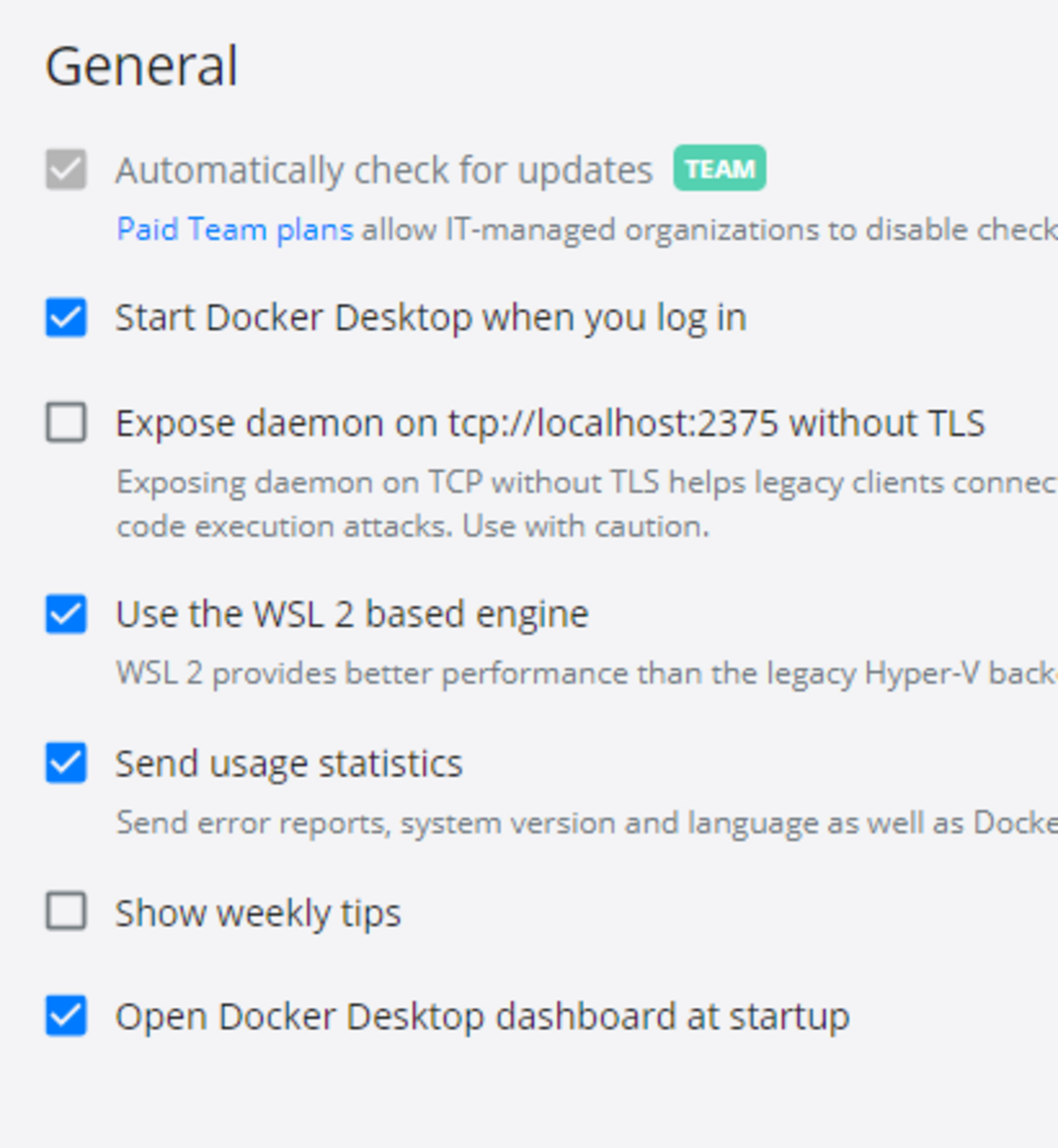
Task: Click the 'Send error reports' description text
Action: point(586,823)
